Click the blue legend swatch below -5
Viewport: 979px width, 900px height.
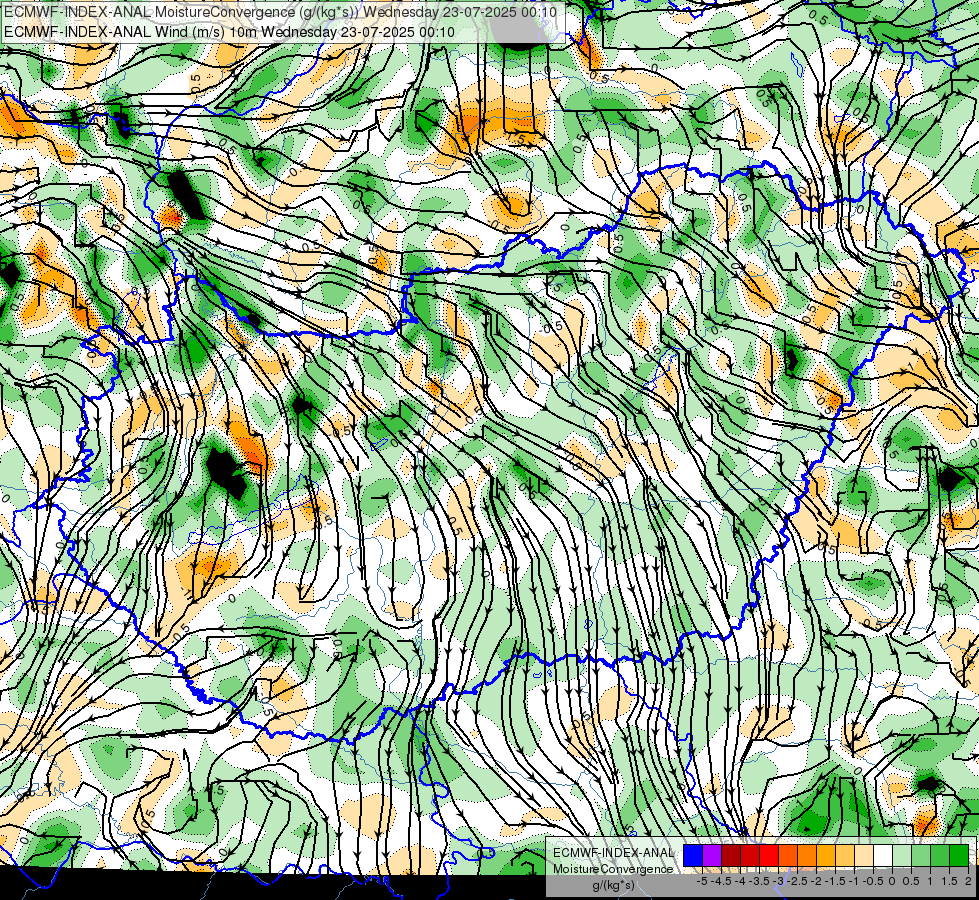coord(693,855)
